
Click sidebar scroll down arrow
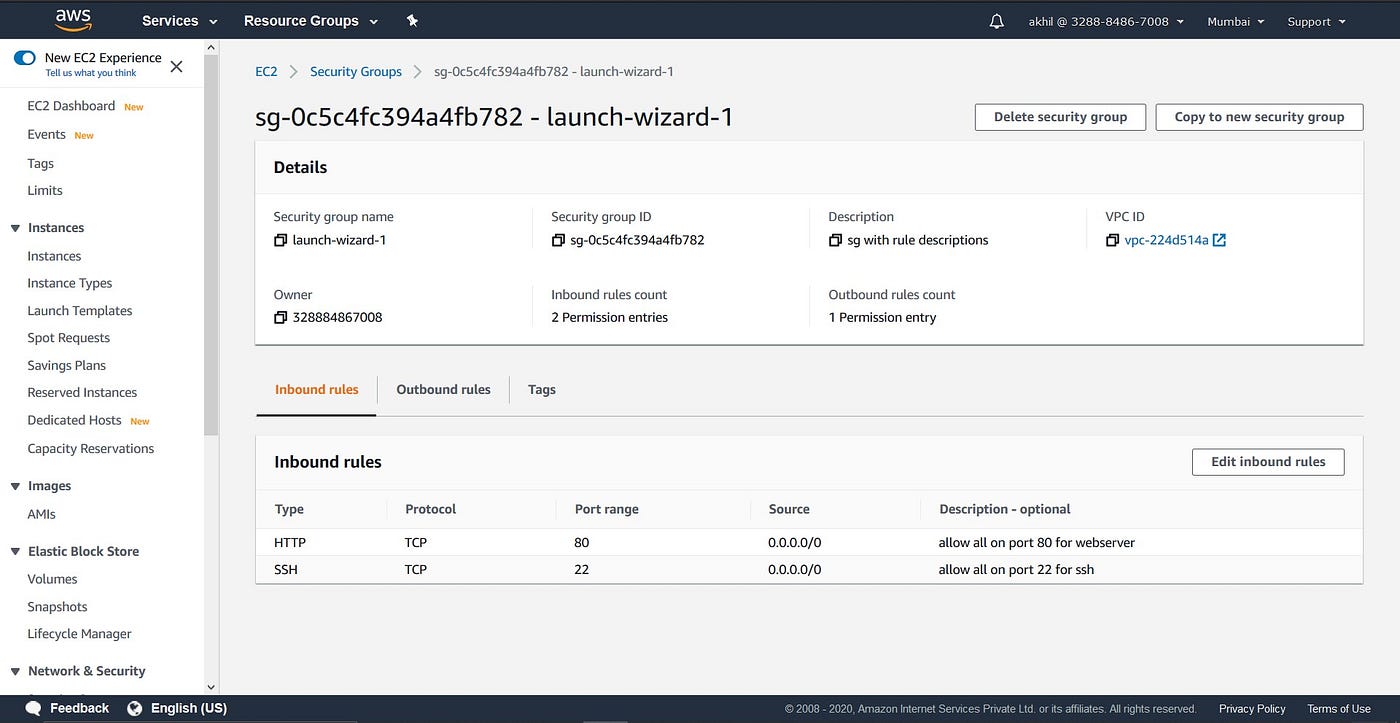(x=210, y=687)
